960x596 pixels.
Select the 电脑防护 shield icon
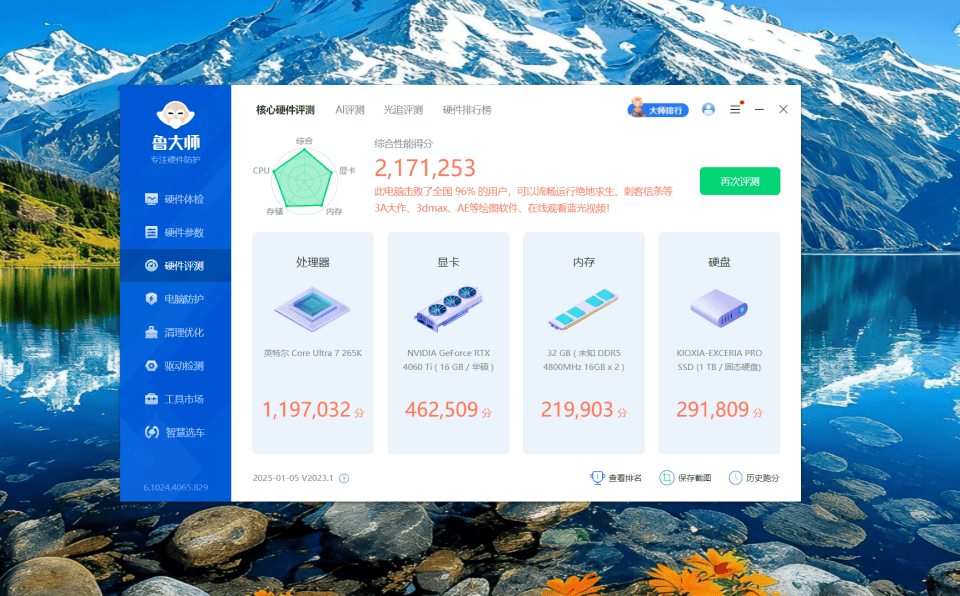(151, 299)
